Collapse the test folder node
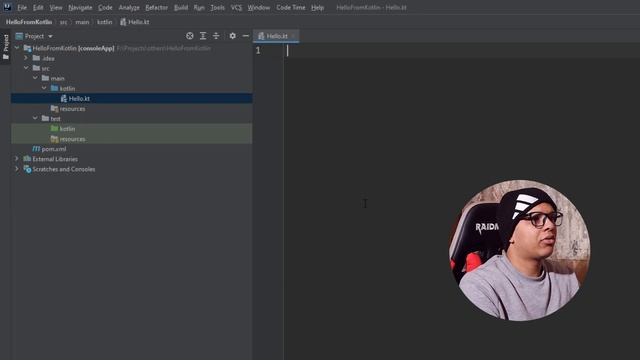The width and height of the screenshot is (640, 360). (x=35, y=118)
